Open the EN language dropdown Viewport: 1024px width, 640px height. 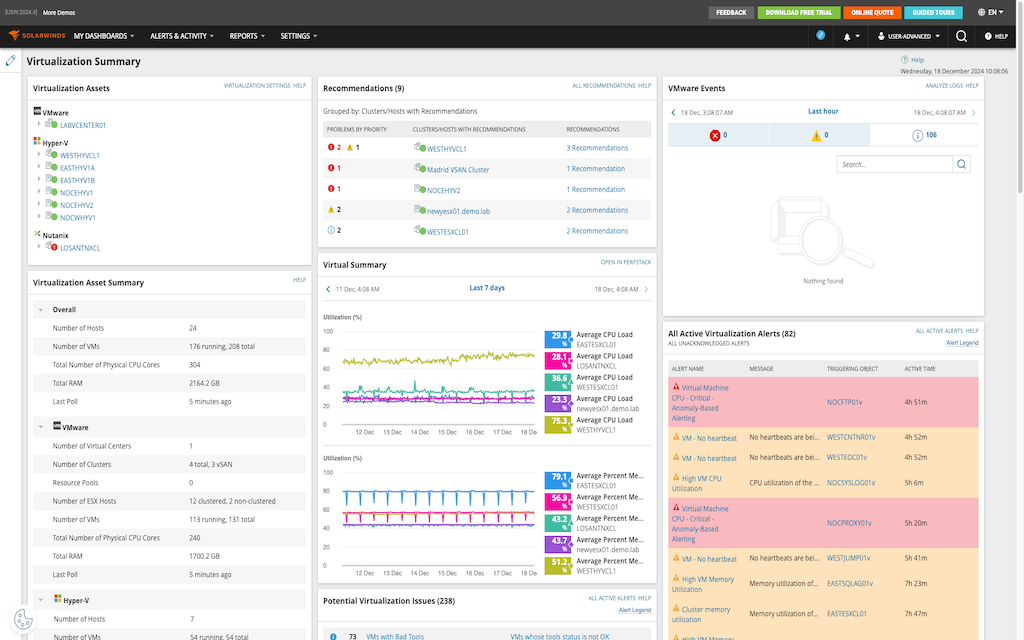pos(990,12)
